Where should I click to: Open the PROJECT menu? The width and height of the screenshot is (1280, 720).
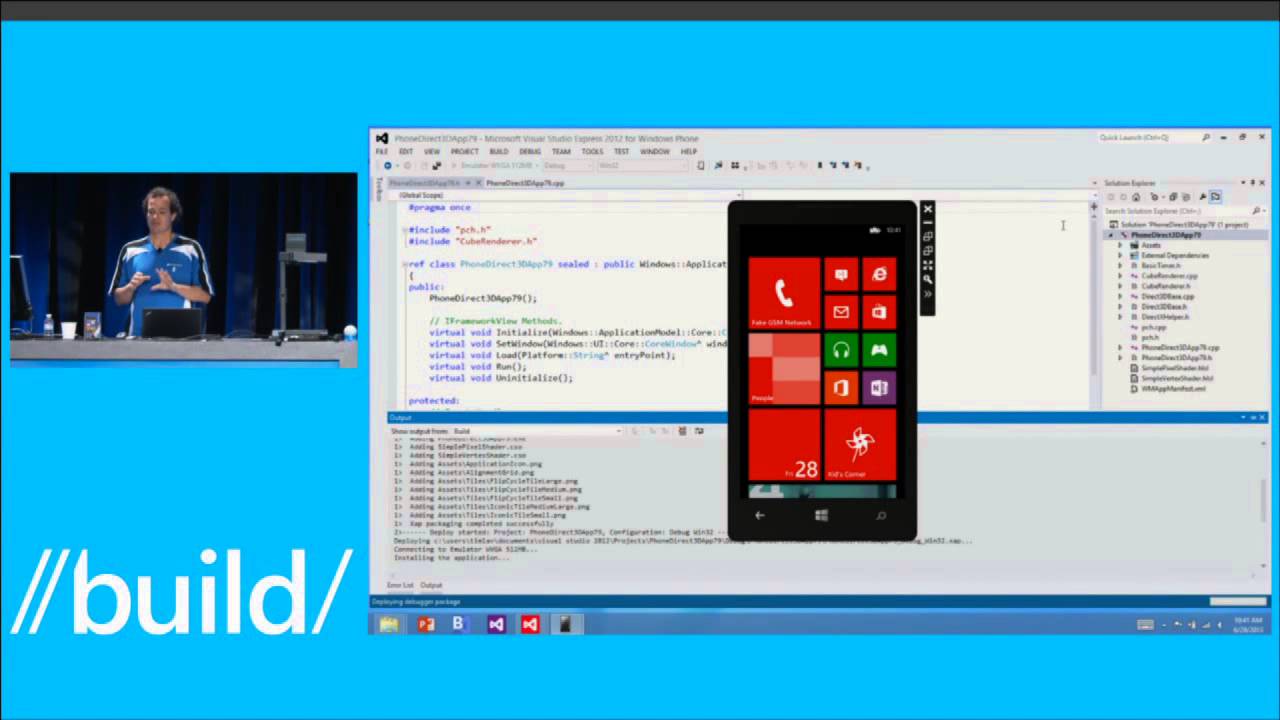[464, 152]
